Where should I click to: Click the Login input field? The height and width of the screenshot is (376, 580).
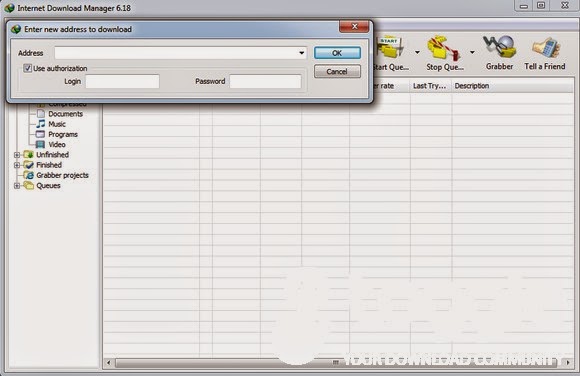pyautogui.click(x=122, y=81)
